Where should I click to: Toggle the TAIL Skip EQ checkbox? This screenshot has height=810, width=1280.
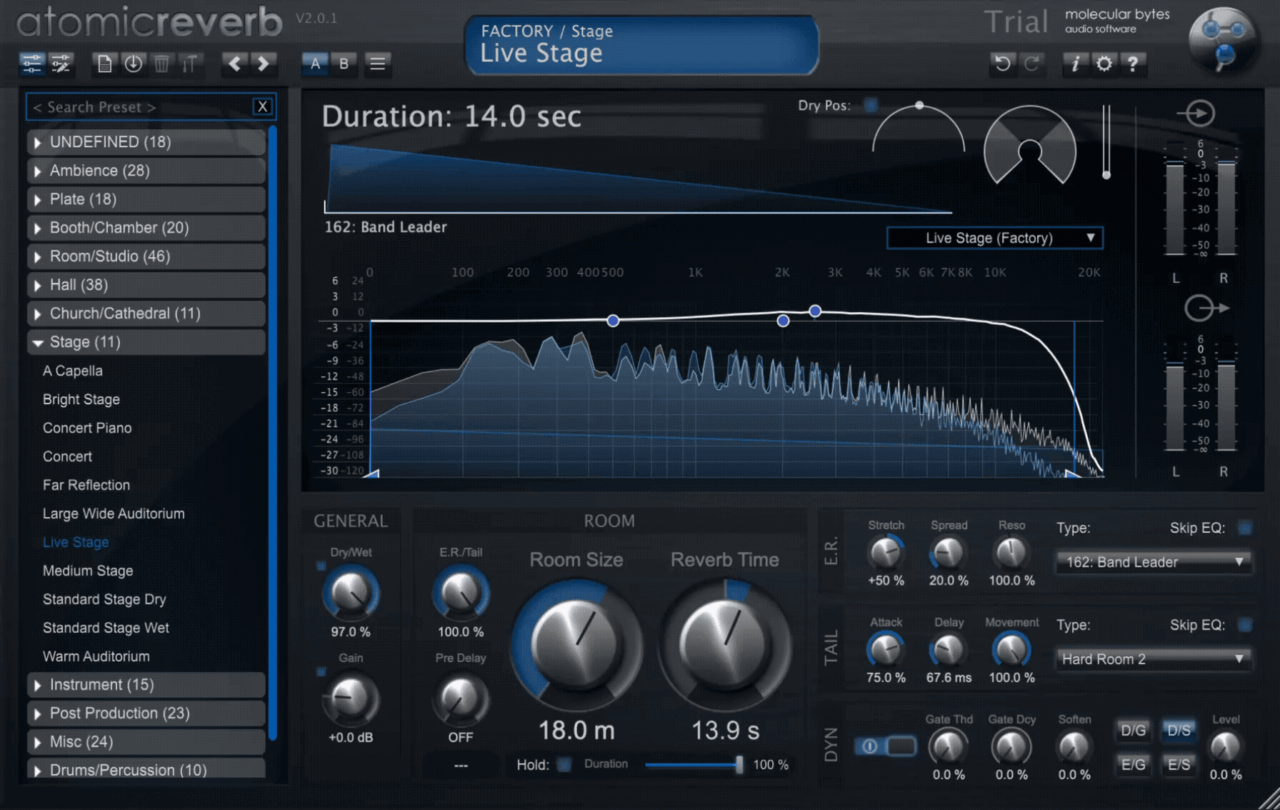1245,625
